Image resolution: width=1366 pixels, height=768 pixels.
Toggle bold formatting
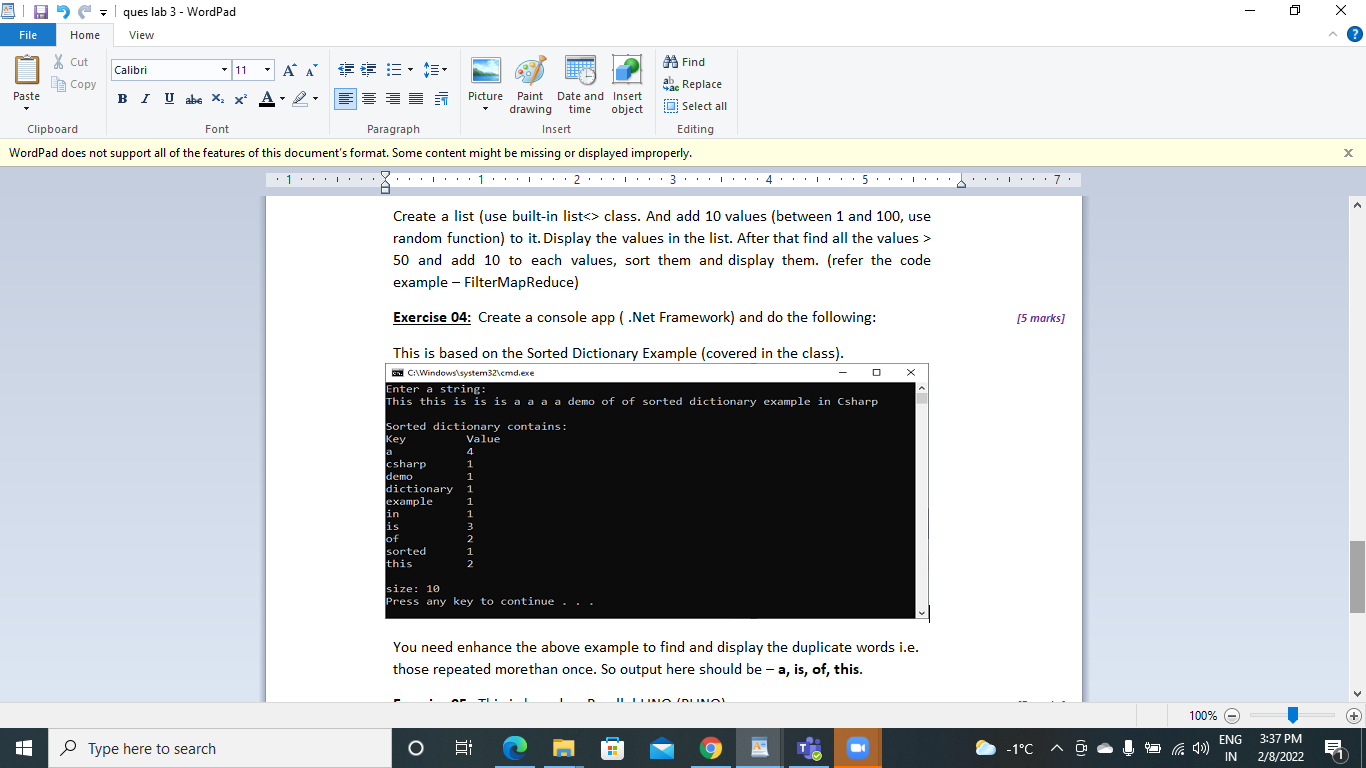click(122, 99)
